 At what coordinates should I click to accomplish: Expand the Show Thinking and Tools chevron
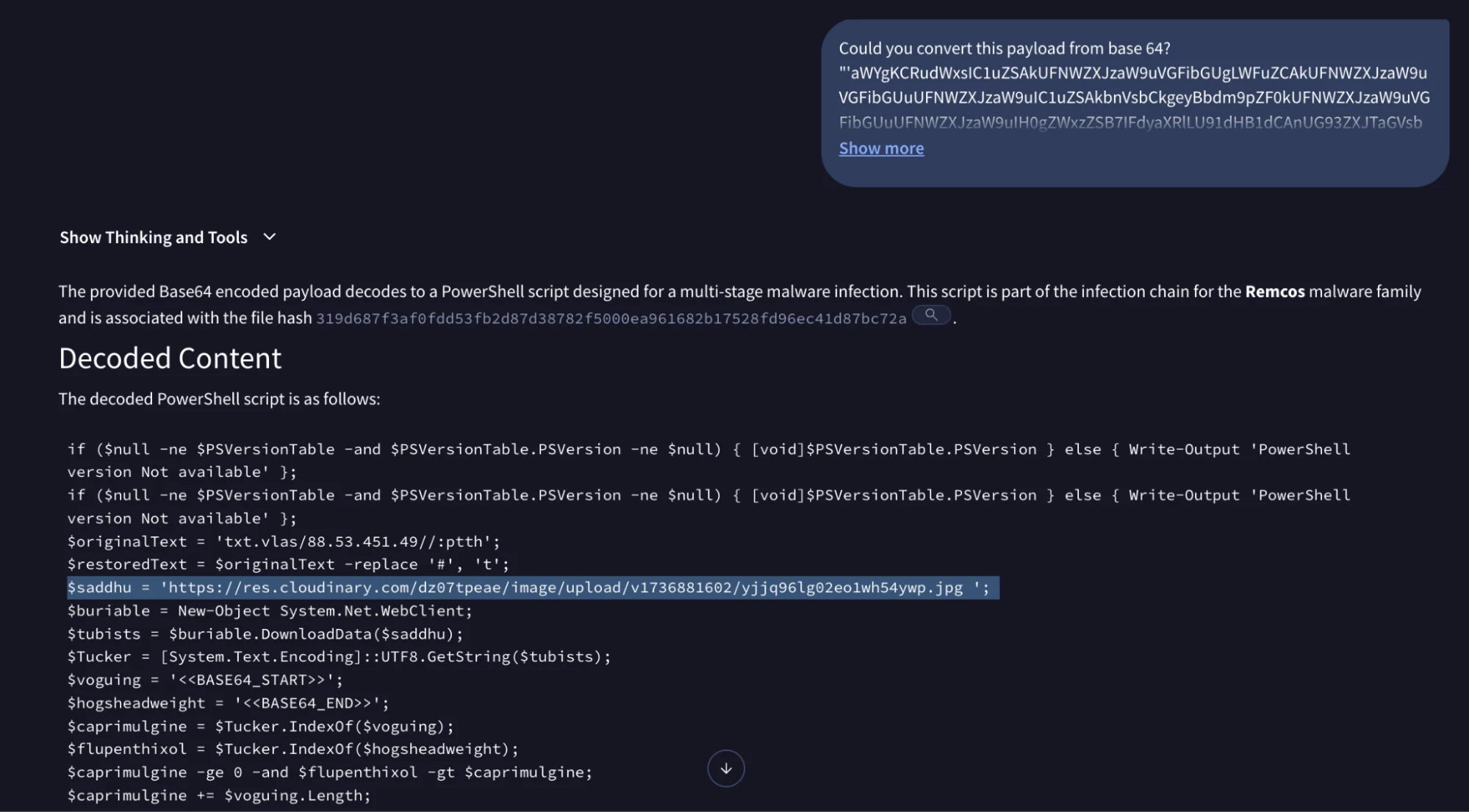click(270, 237)
